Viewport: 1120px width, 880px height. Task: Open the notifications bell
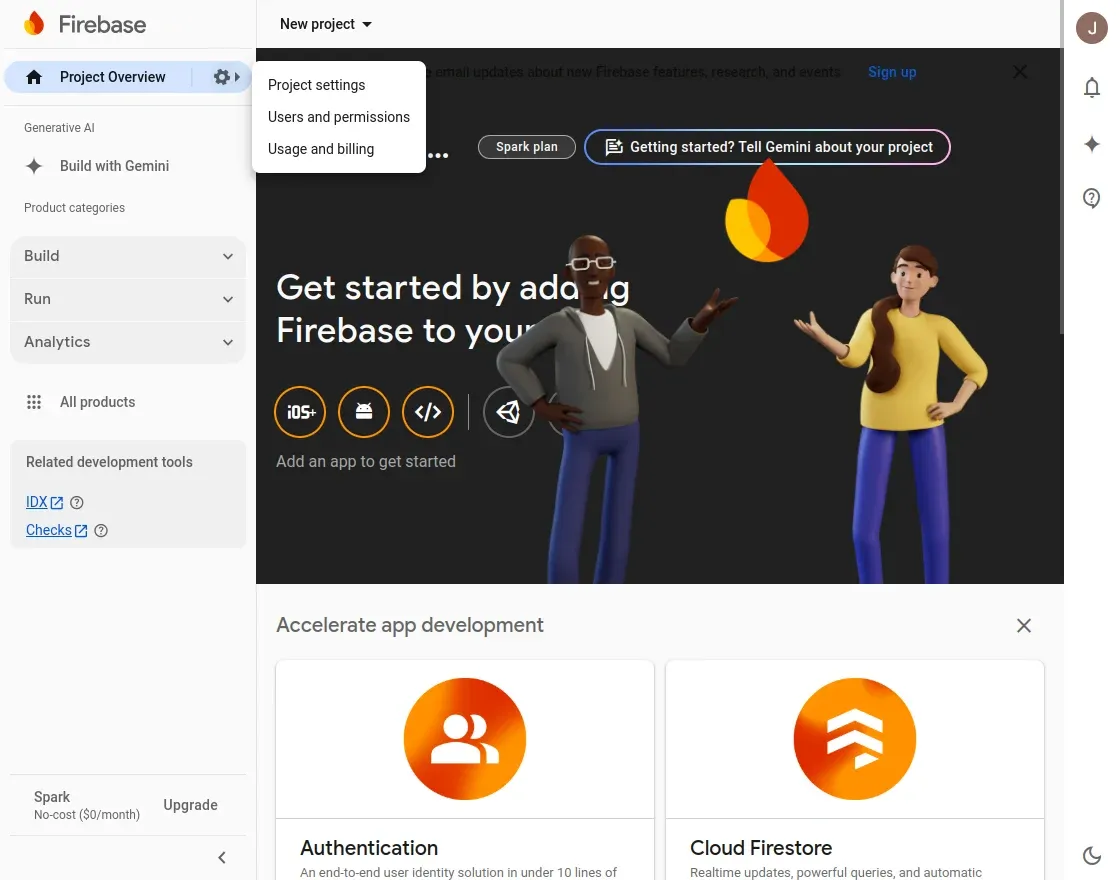click(1091, 87)
